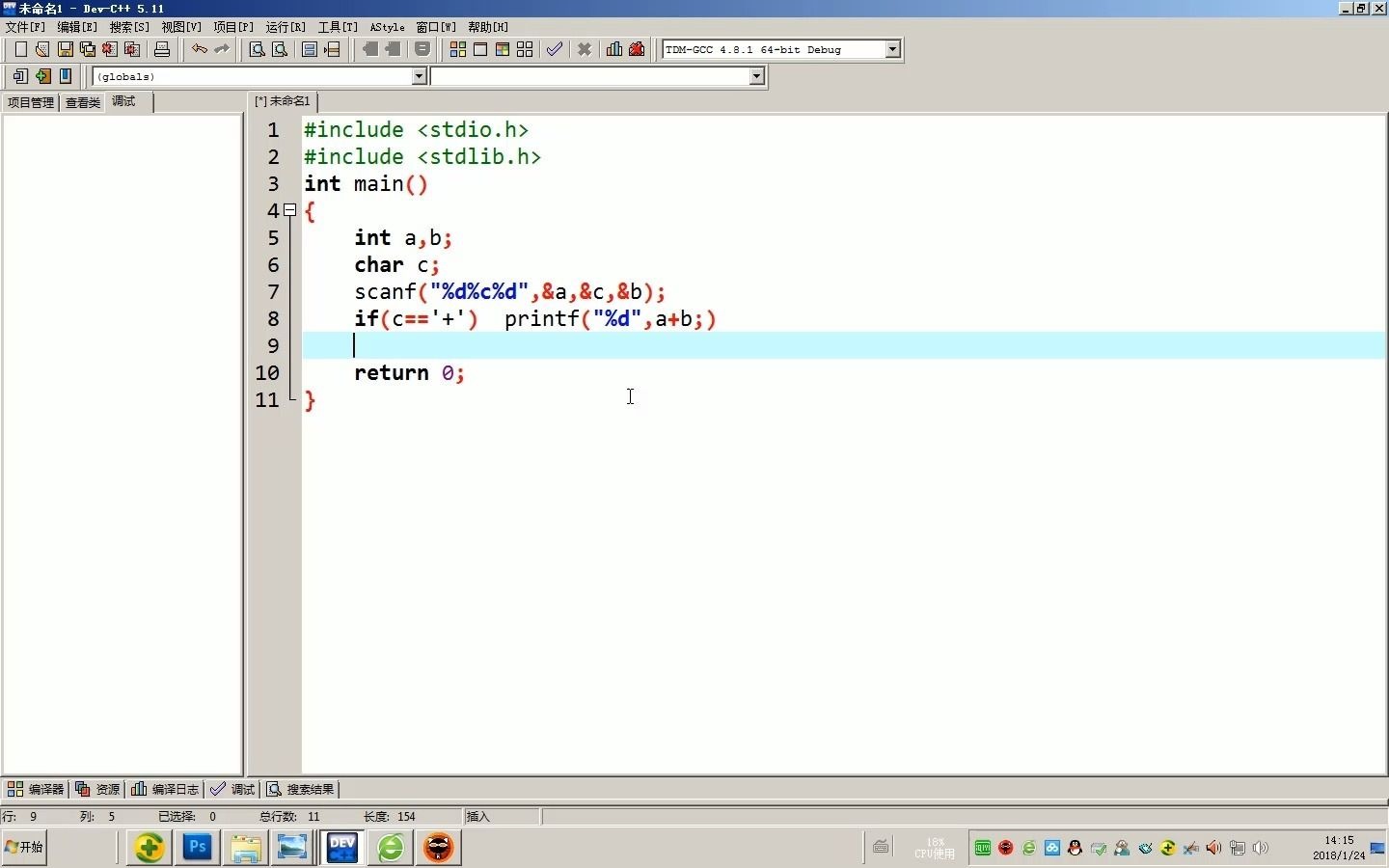Open the 运行[R] menu
This screenshot has height=868, width=1389.
[286, 27]
